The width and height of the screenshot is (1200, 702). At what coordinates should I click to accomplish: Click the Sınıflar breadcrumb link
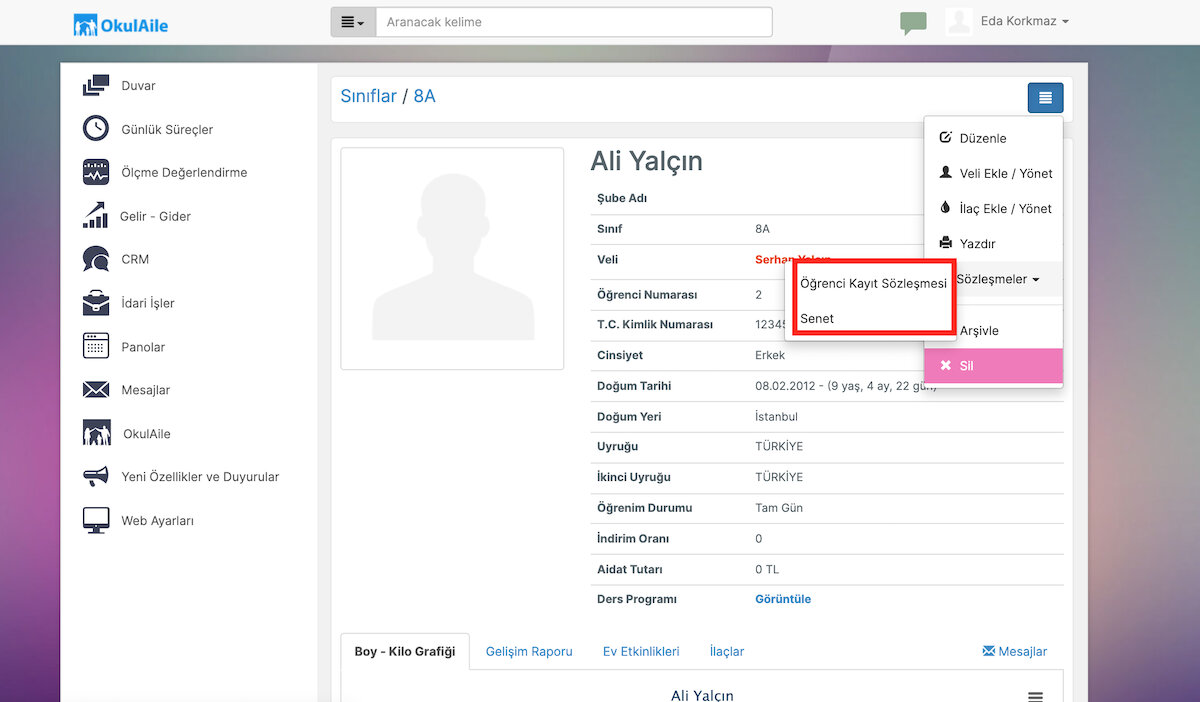[x=369, y=96]
